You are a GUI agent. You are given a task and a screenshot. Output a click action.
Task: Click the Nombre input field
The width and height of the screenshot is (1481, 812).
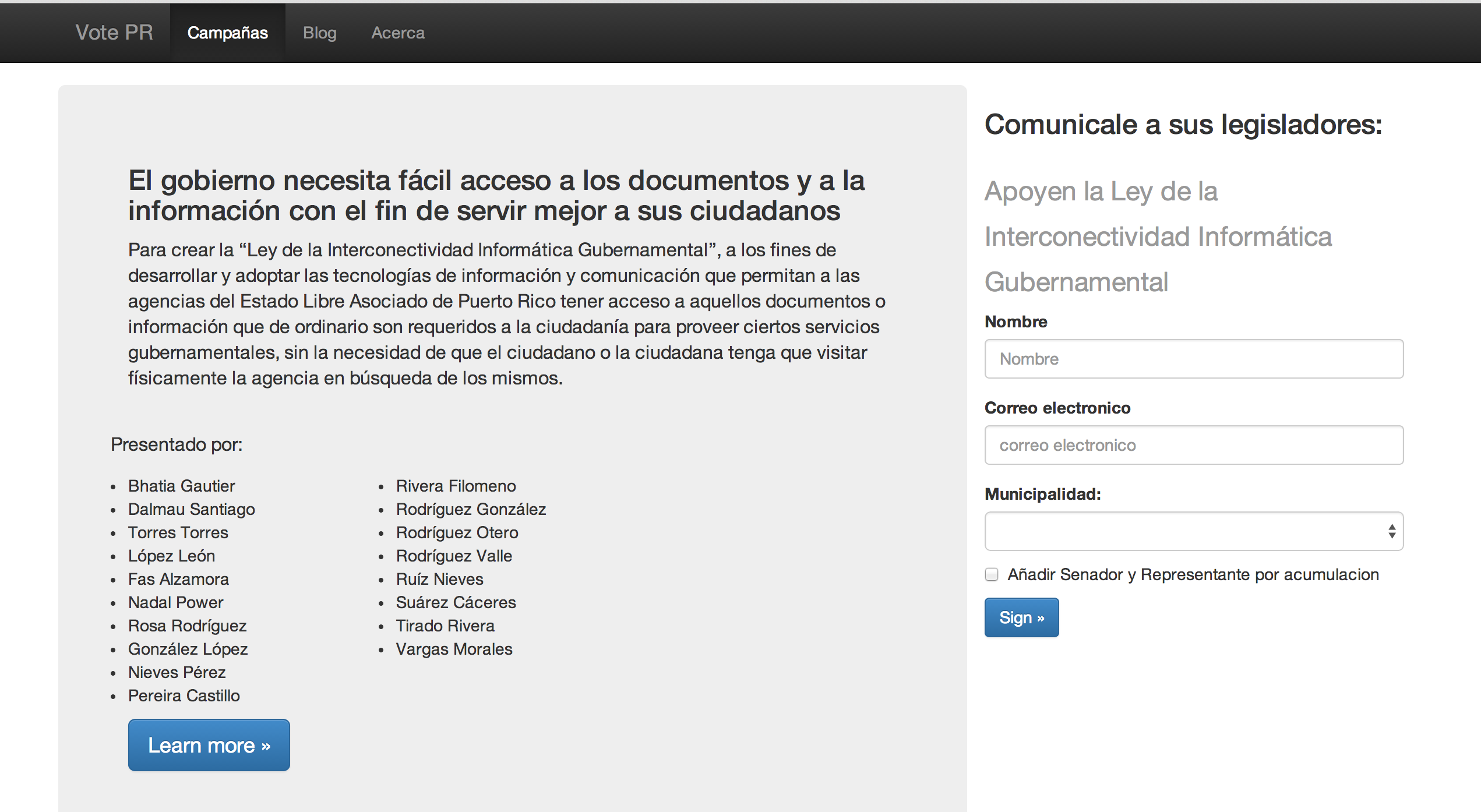pos(1193,359)
